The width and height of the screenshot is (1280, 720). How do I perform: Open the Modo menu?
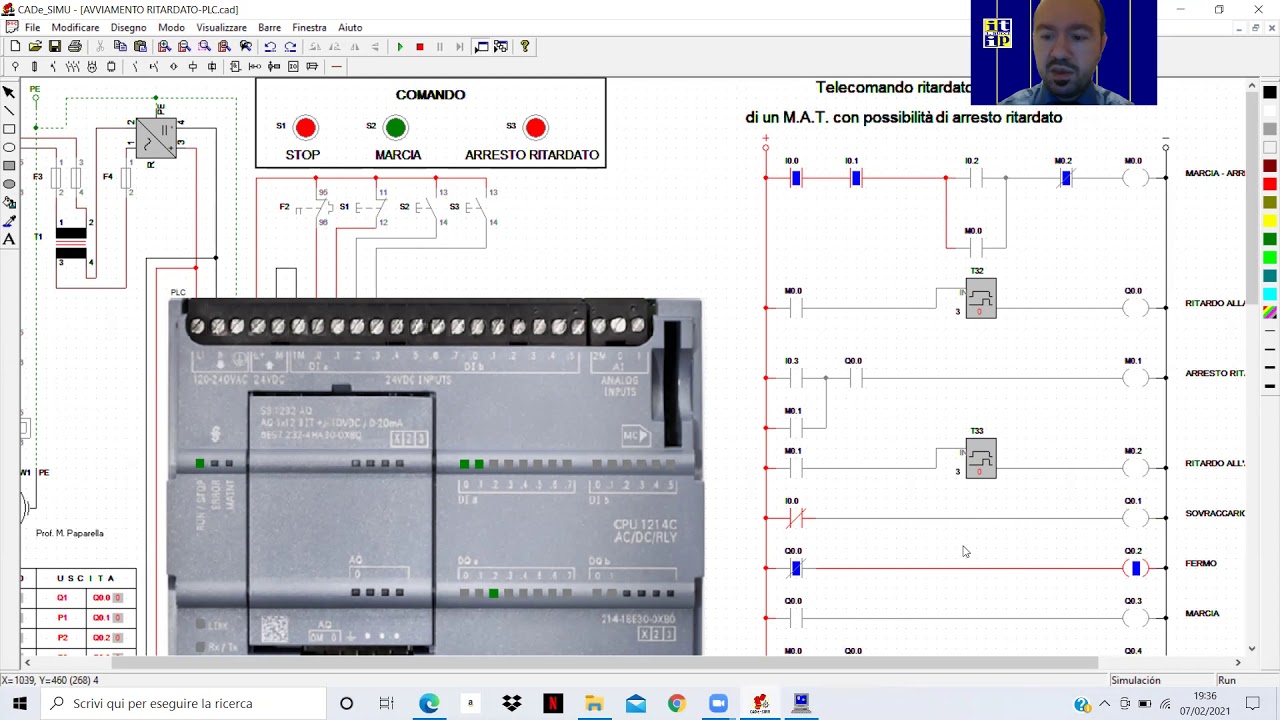(x=171, y=27)
